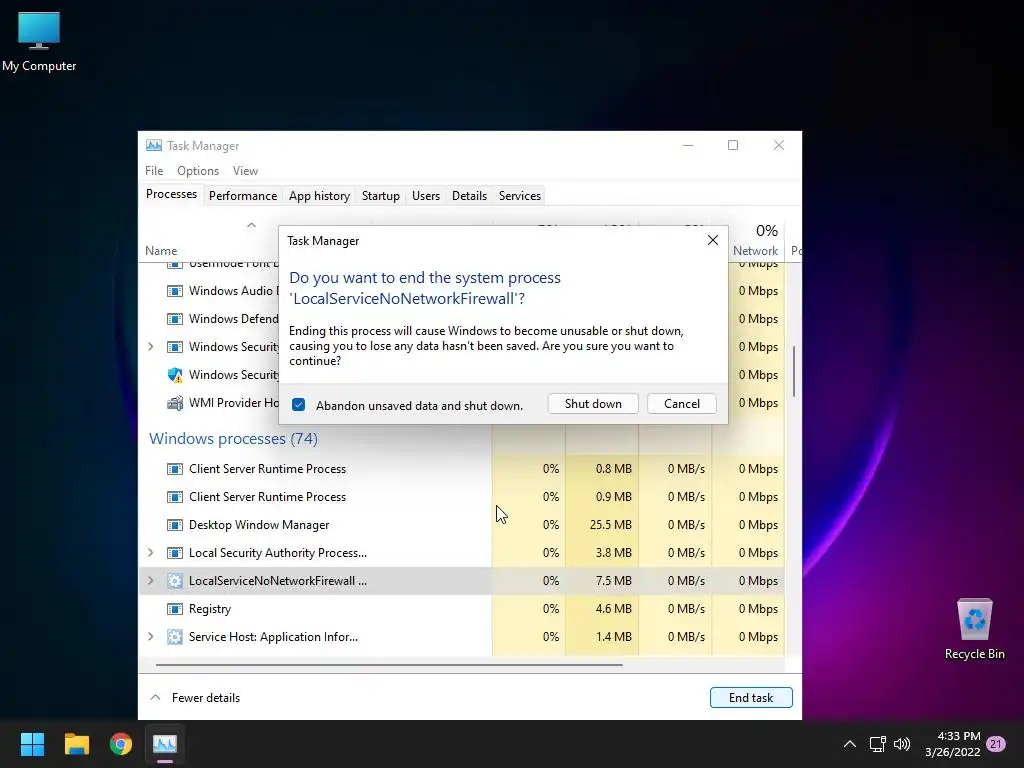The height and width of the screenshot is (768, 1024).
Task: Click the Windows Audio process icon
Action: coord(174,291)
